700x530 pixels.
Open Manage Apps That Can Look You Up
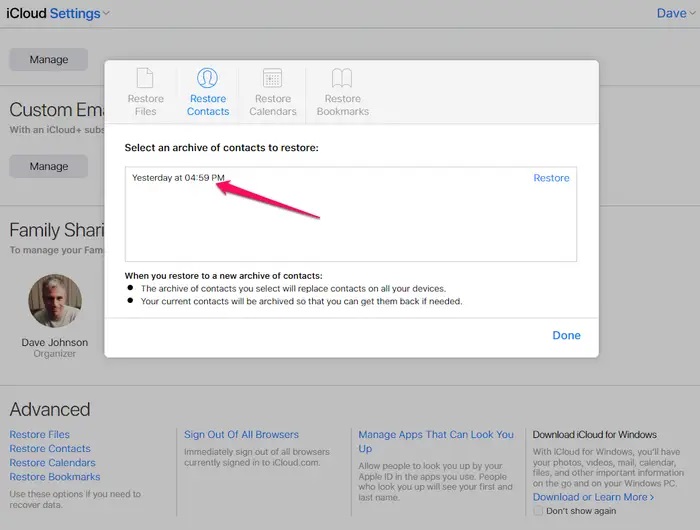click(x=436, y=441)
